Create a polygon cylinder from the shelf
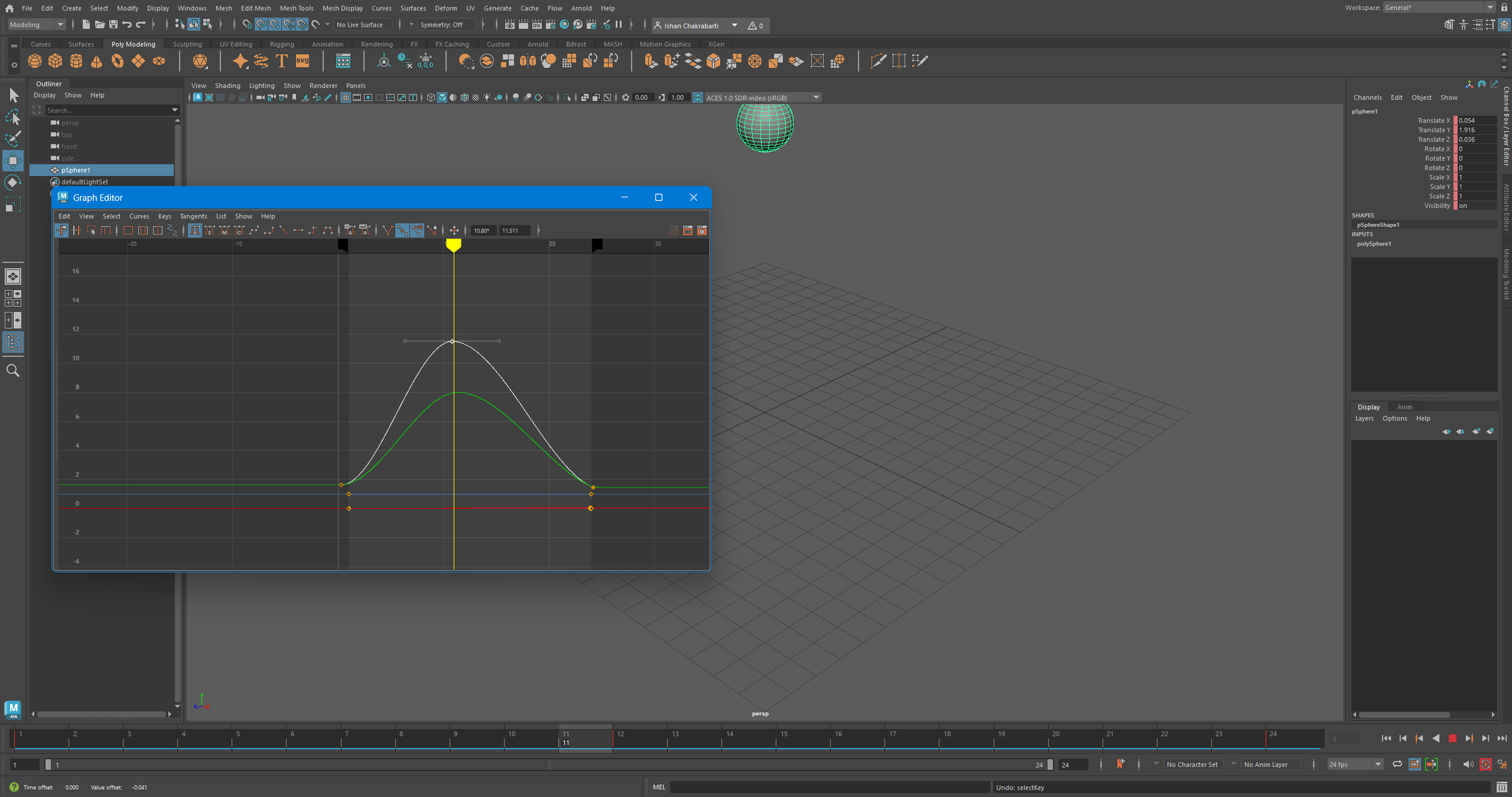1512x797 pixels. (x=76, y=61)
